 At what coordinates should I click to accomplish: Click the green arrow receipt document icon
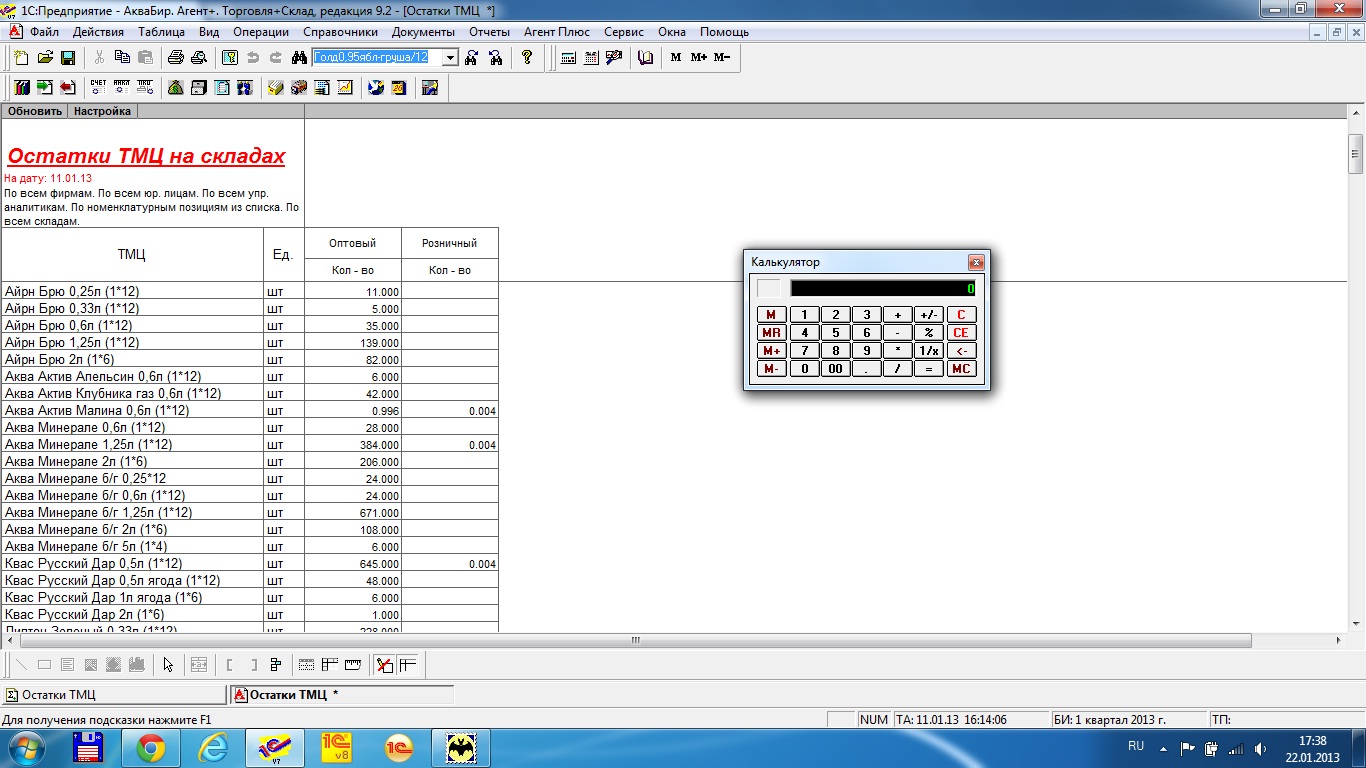tap(45, 88)
